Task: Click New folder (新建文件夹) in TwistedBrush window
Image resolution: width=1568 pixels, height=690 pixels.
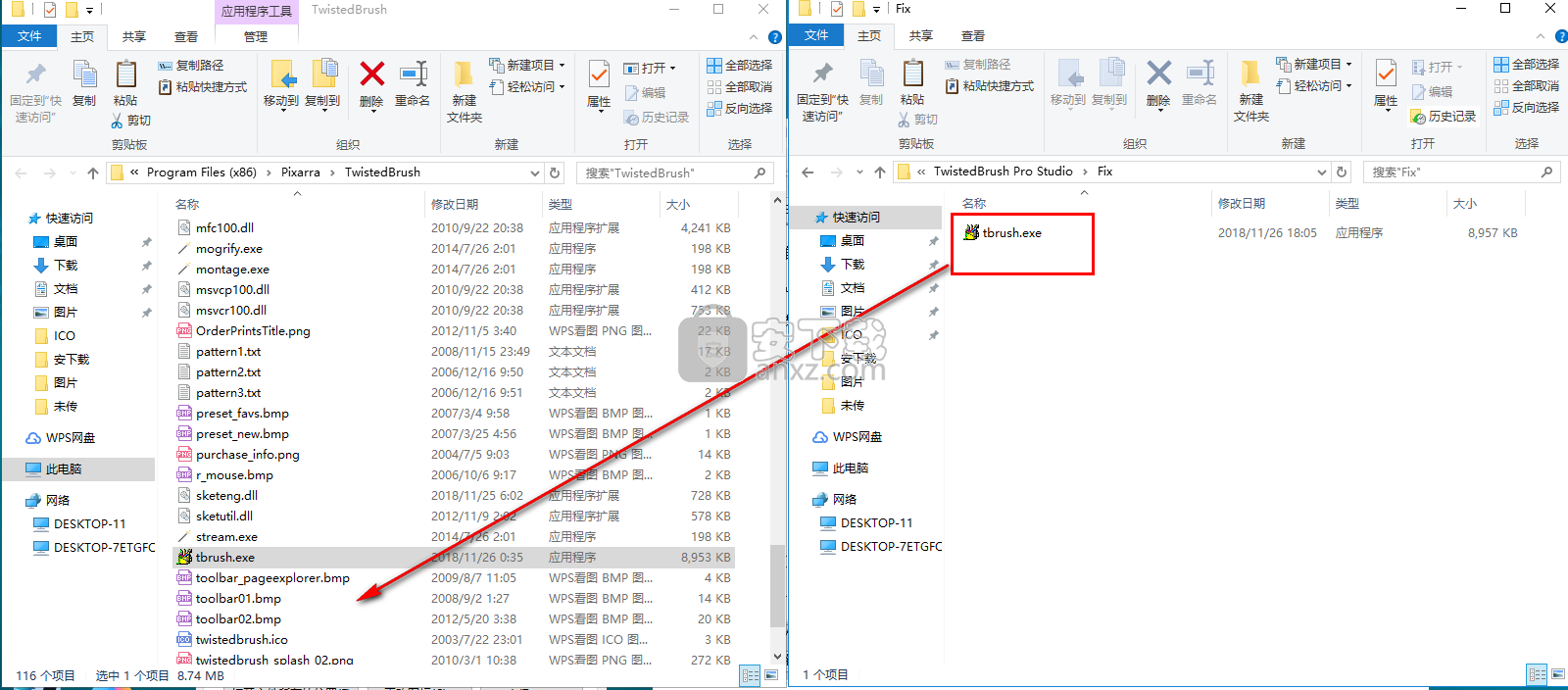Action: tap(465, 91)
